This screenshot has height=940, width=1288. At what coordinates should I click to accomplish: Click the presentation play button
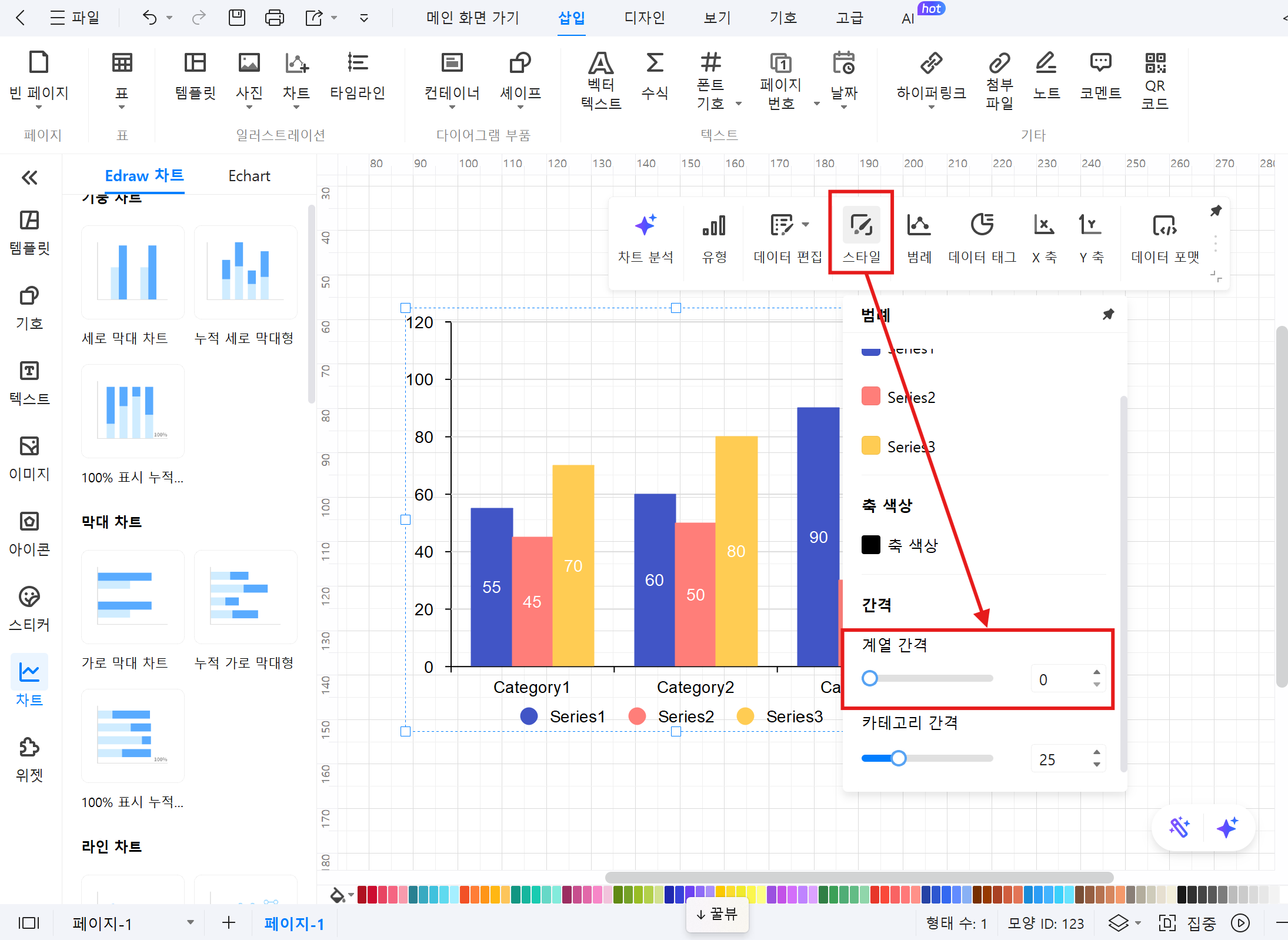1240,923
